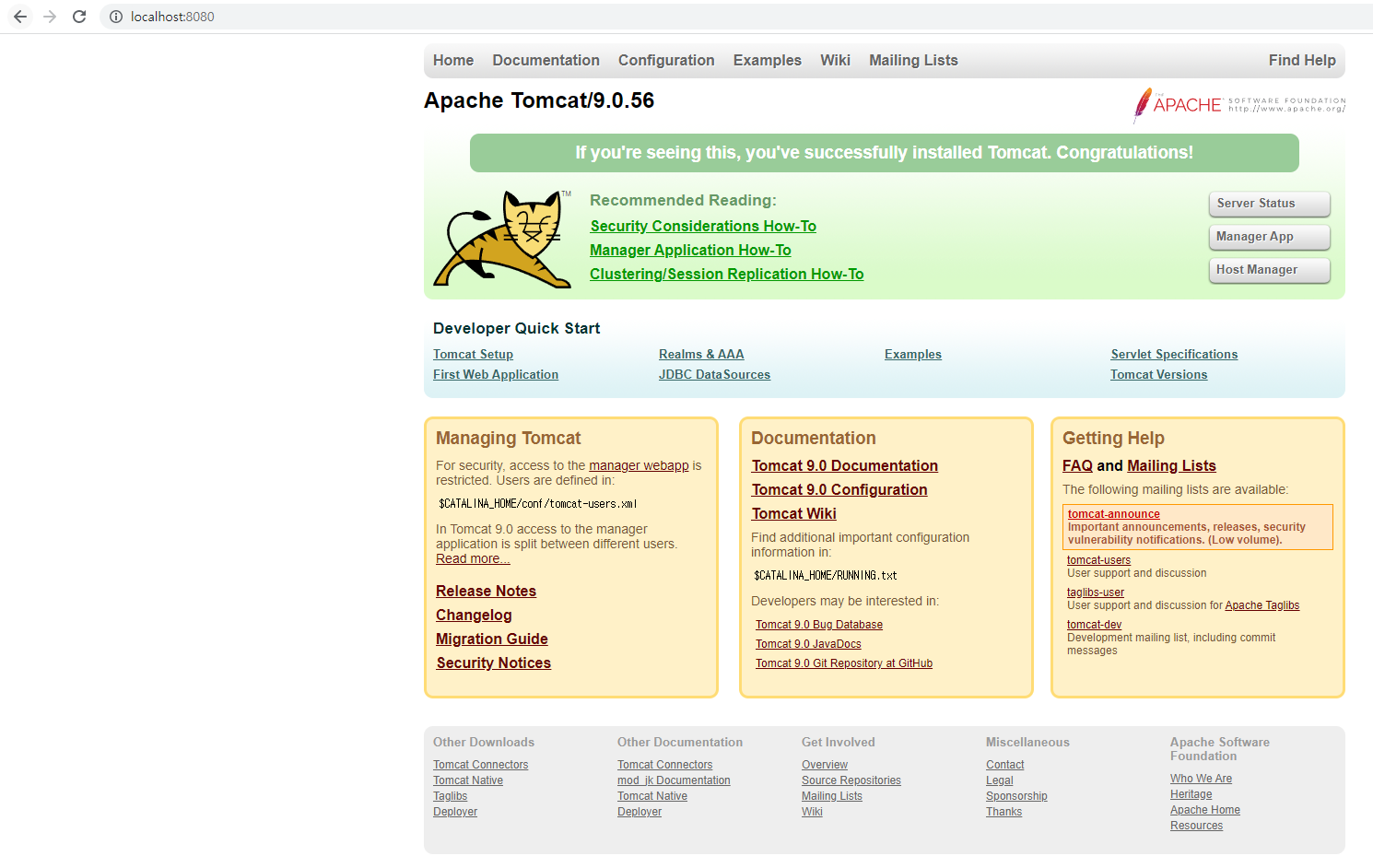This screenshot has width=1373, height=868.
Task: Open Legal under Miscellaneous
Action: coord(999,780)
